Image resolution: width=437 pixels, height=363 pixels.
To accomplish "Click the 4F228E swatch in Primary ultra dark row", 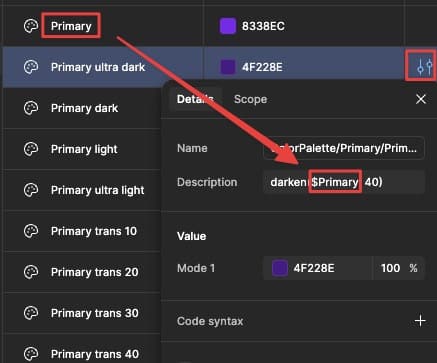I will pyautogui.click(x=228, y=67).
